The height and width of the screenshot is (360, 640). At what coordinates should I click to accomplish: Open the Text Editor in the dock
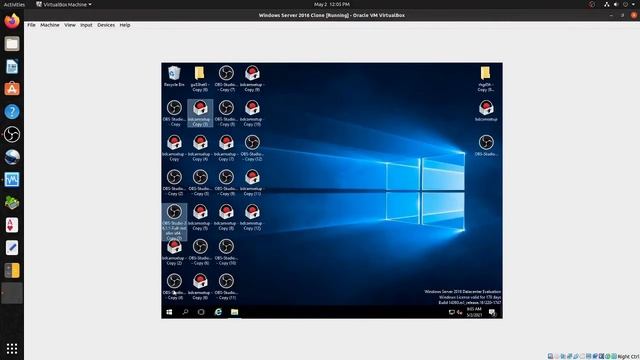pos(12,248)
